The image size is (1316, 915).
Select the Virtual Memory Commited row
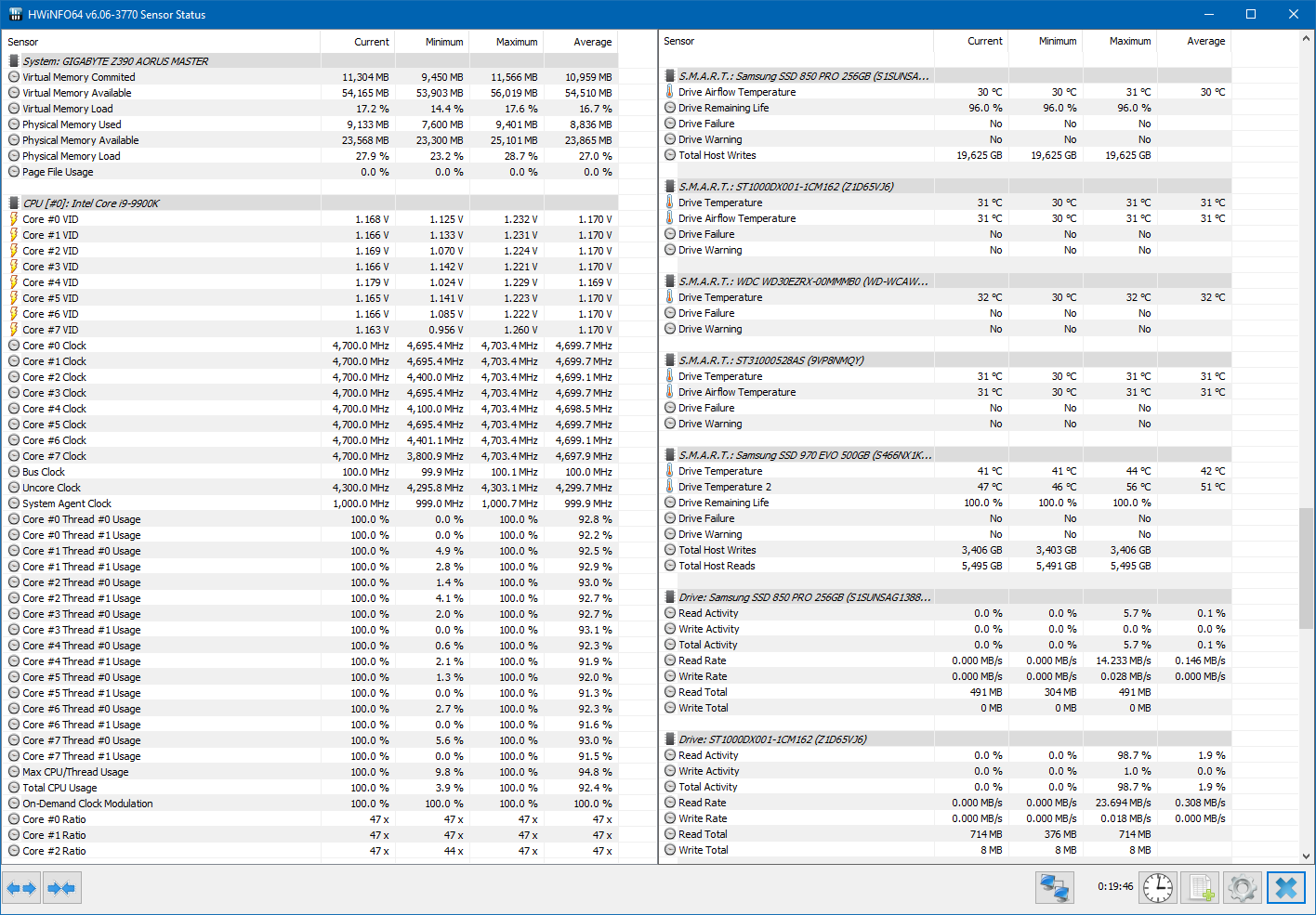[x=310, y=77]
